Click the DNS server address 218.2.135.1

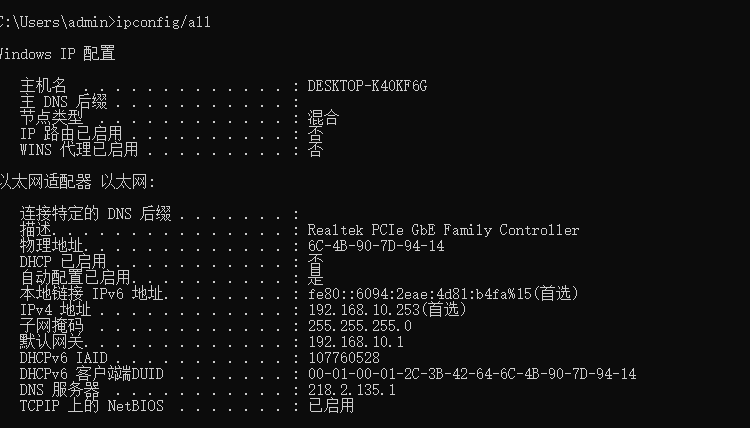351,390
